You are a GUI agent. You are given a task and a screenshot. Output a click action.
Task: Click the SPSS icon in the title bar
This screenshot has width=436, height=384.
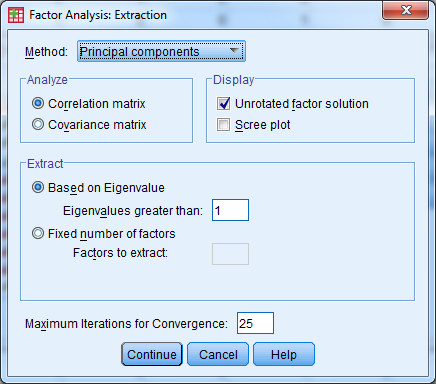pyautogui.click(x=16, y=15)
